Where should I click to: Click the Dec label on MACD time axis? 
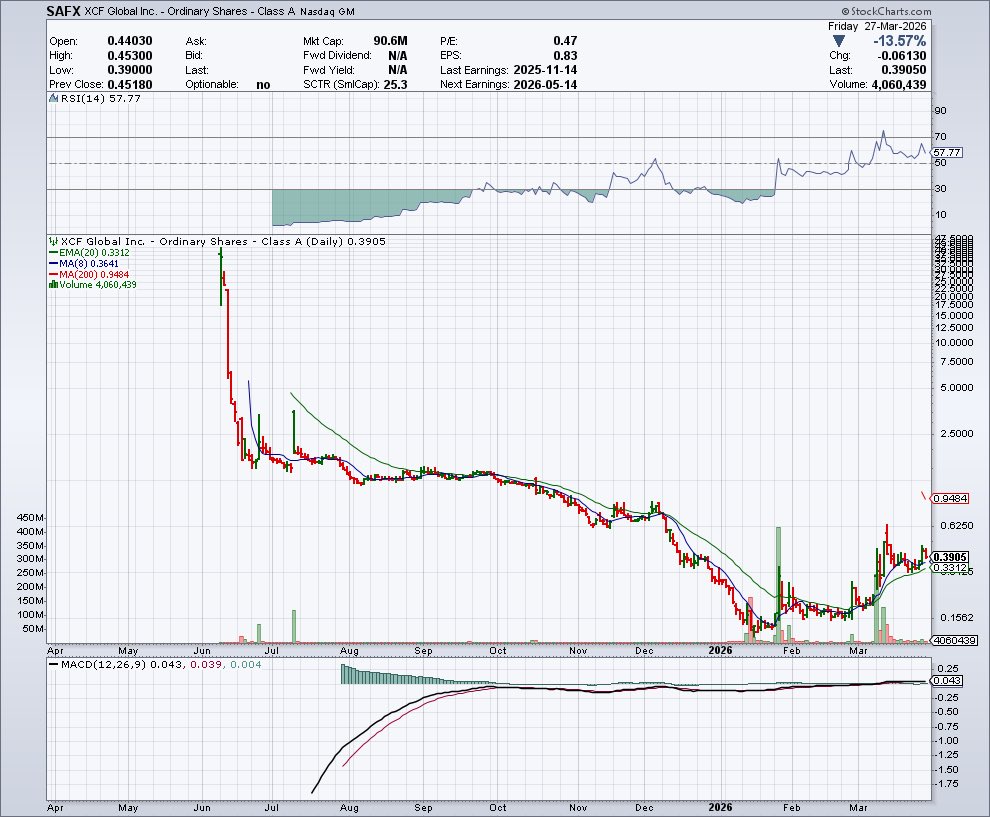click(x=644, y=808)
